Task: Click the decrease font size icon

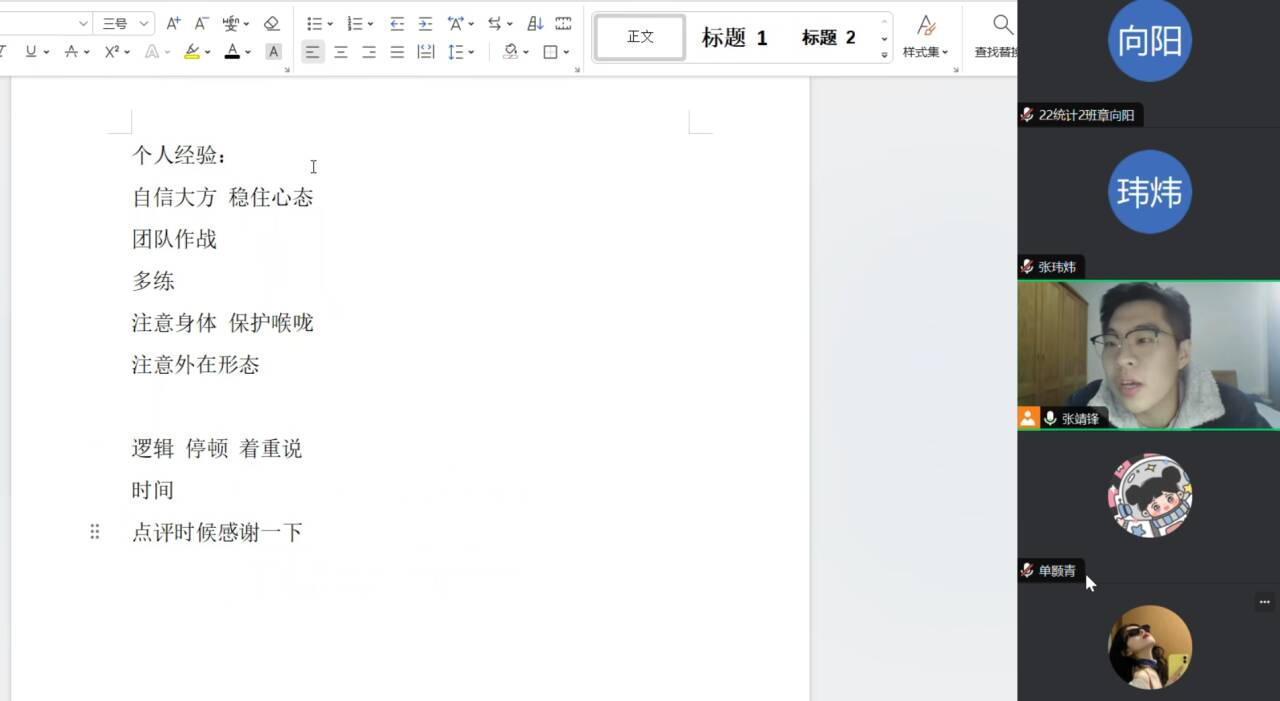Action: [x=201, y=23]
